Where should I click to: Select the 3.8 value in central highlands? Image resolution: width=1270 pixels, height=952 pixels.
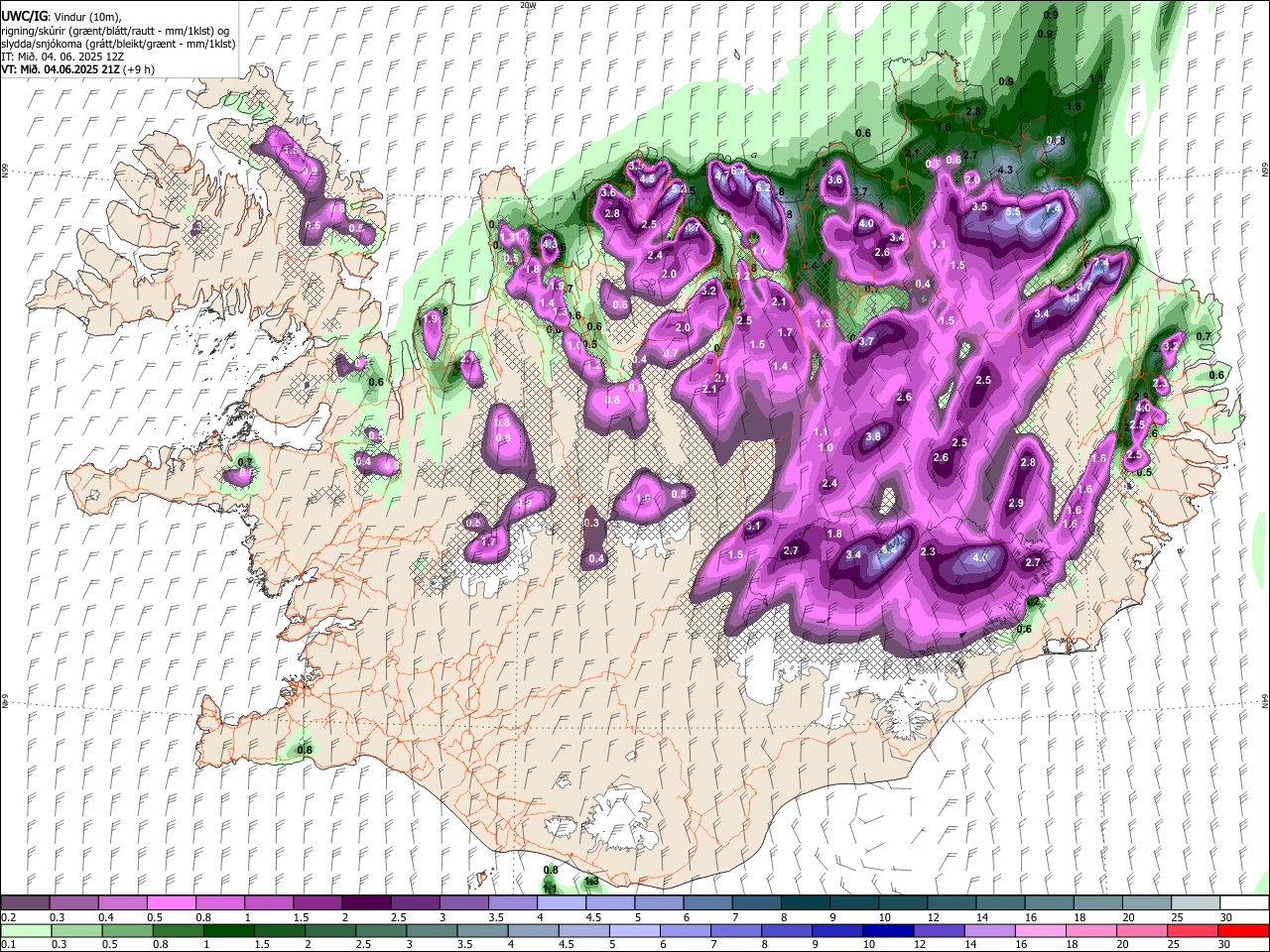coord(873,436)
